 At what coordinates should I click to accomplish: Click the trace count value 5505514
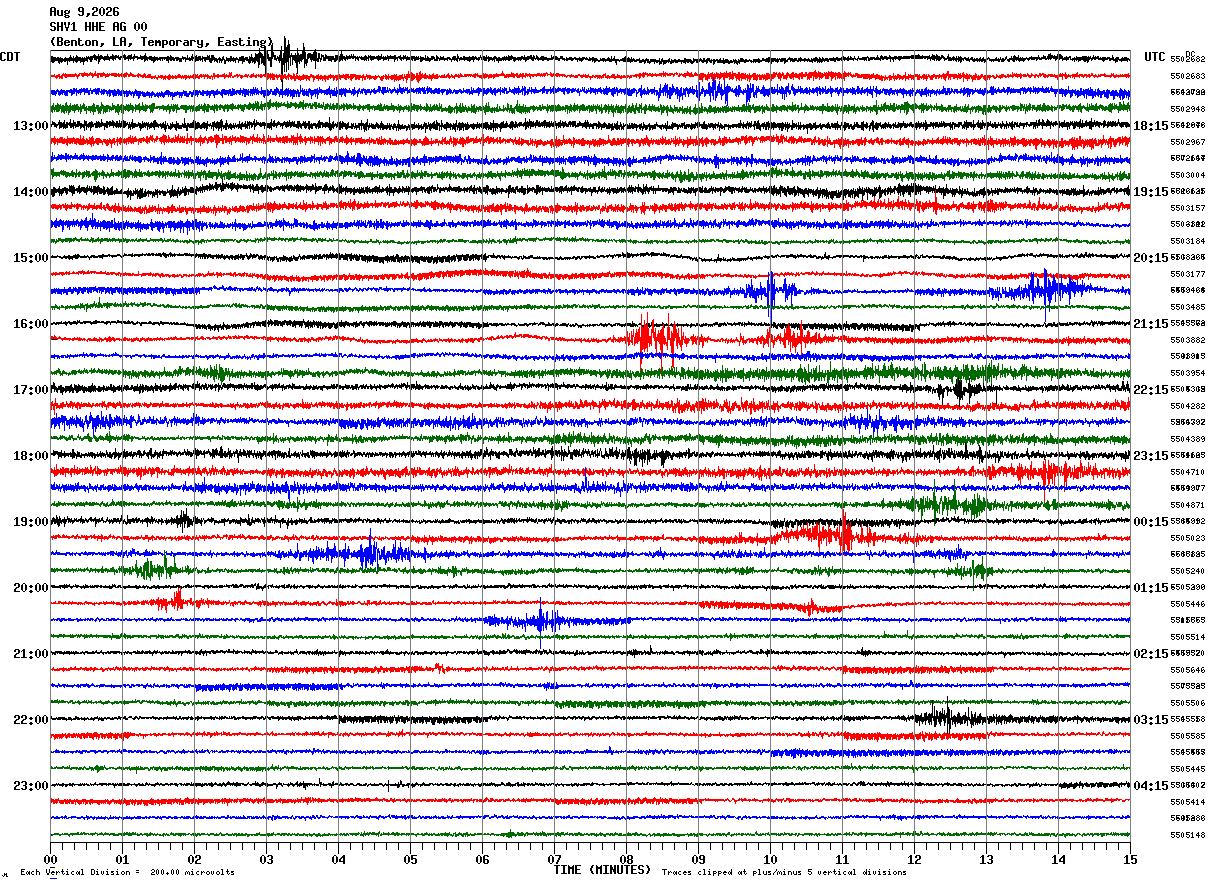[1187, 637]
